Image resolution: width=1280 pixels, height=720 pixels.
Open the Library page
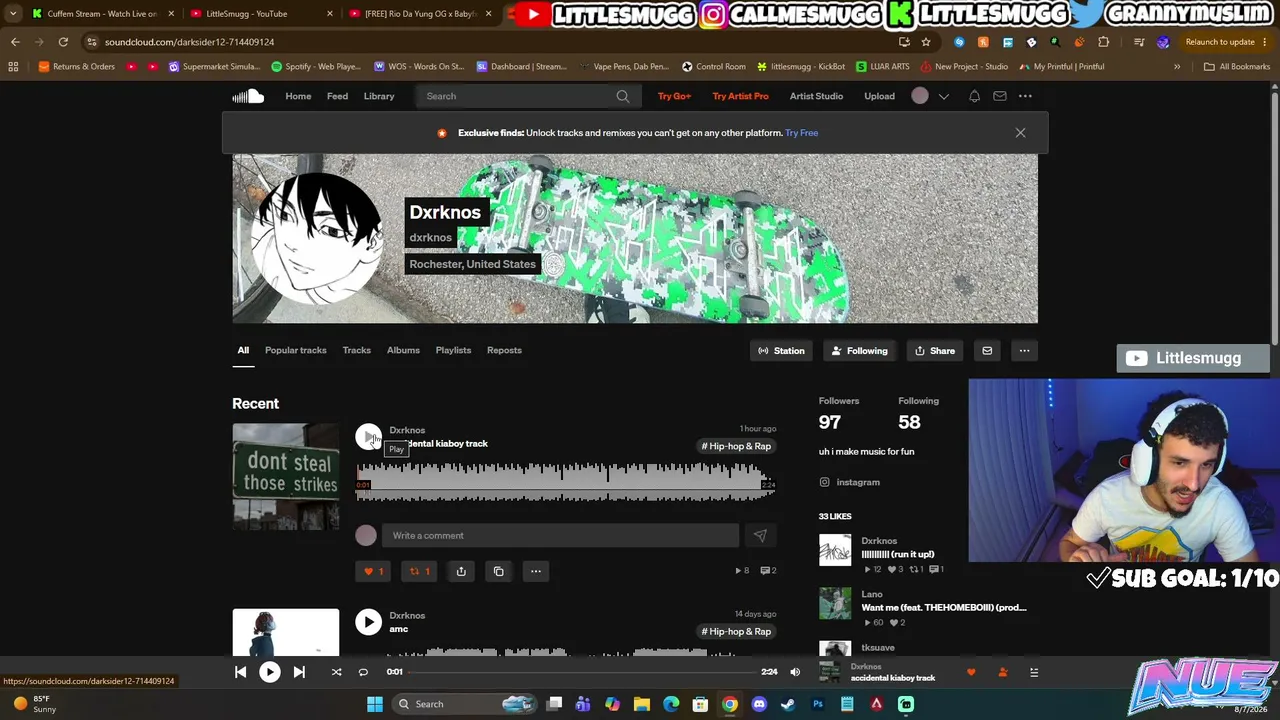pos(379,96)
